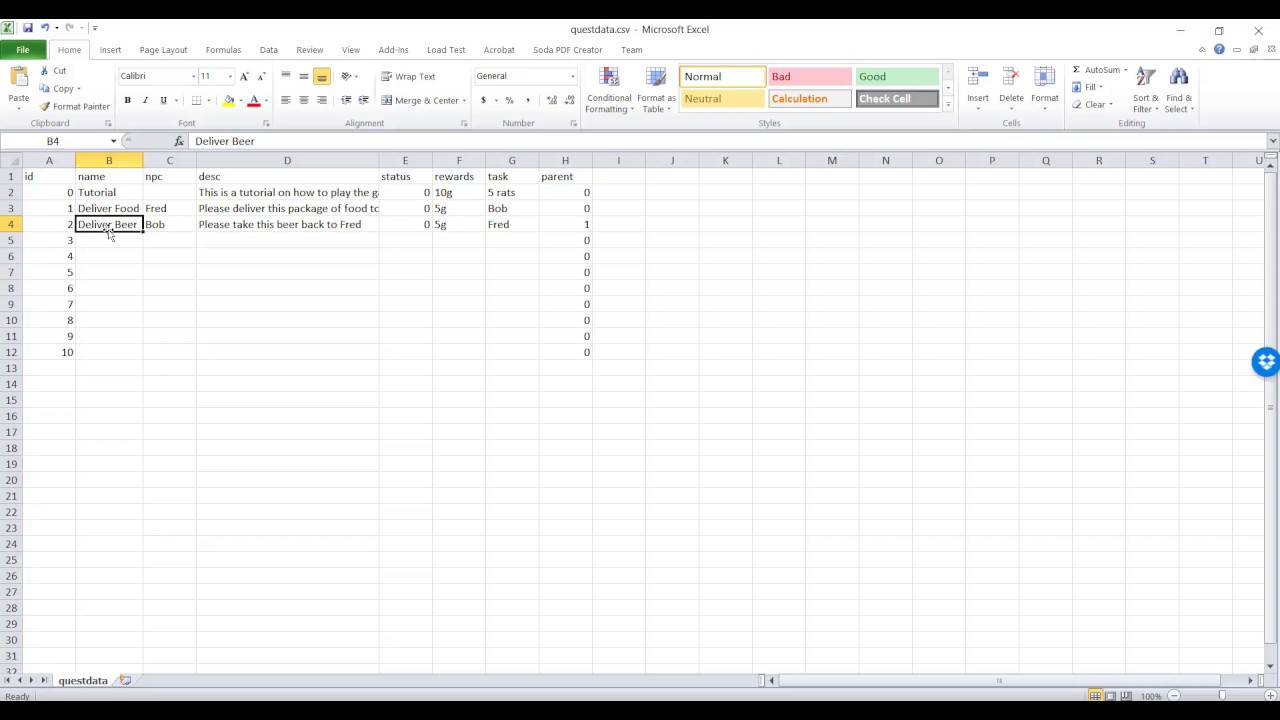Click the Insert Function fx icon
This screenshot has height=720, width=1280.
(x=179, y=141)
